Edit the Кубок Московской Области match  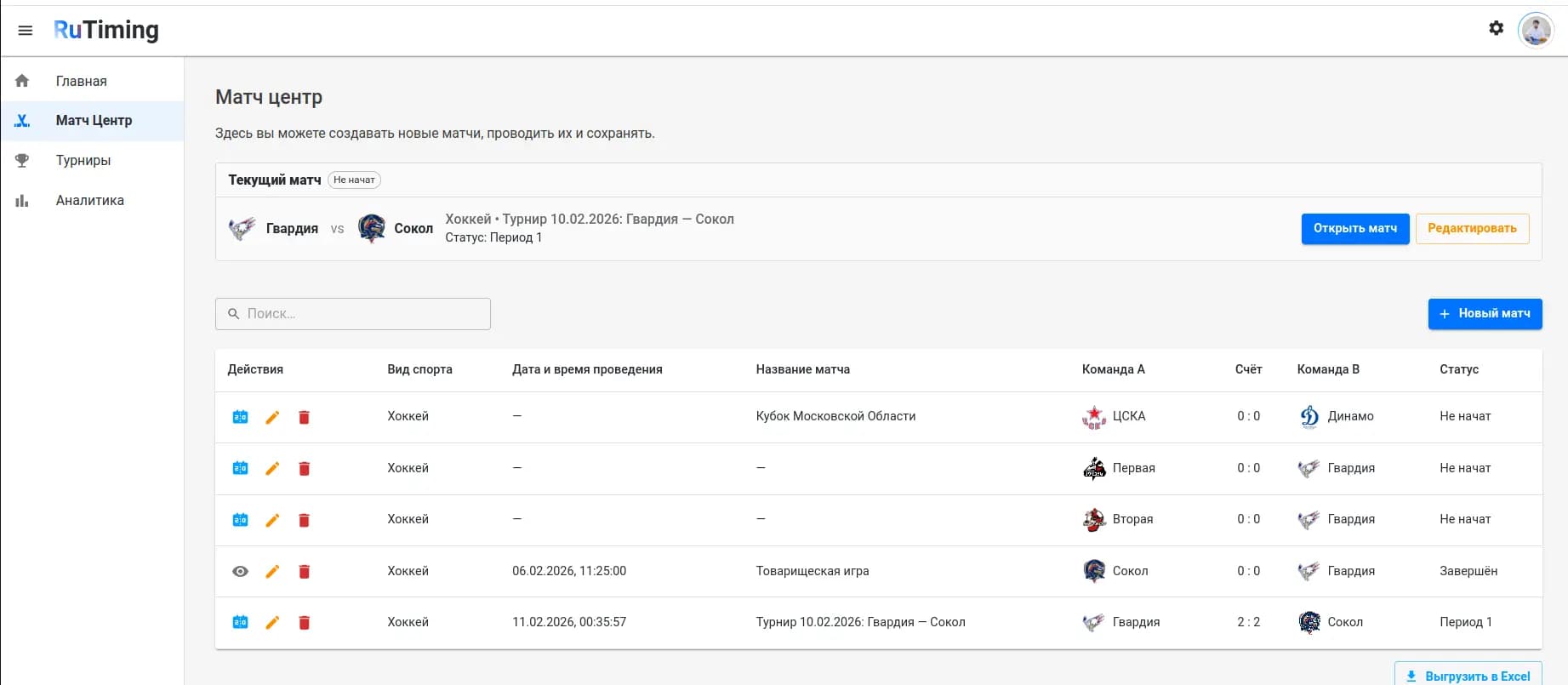pyautogui.click(x=272, y=417)
